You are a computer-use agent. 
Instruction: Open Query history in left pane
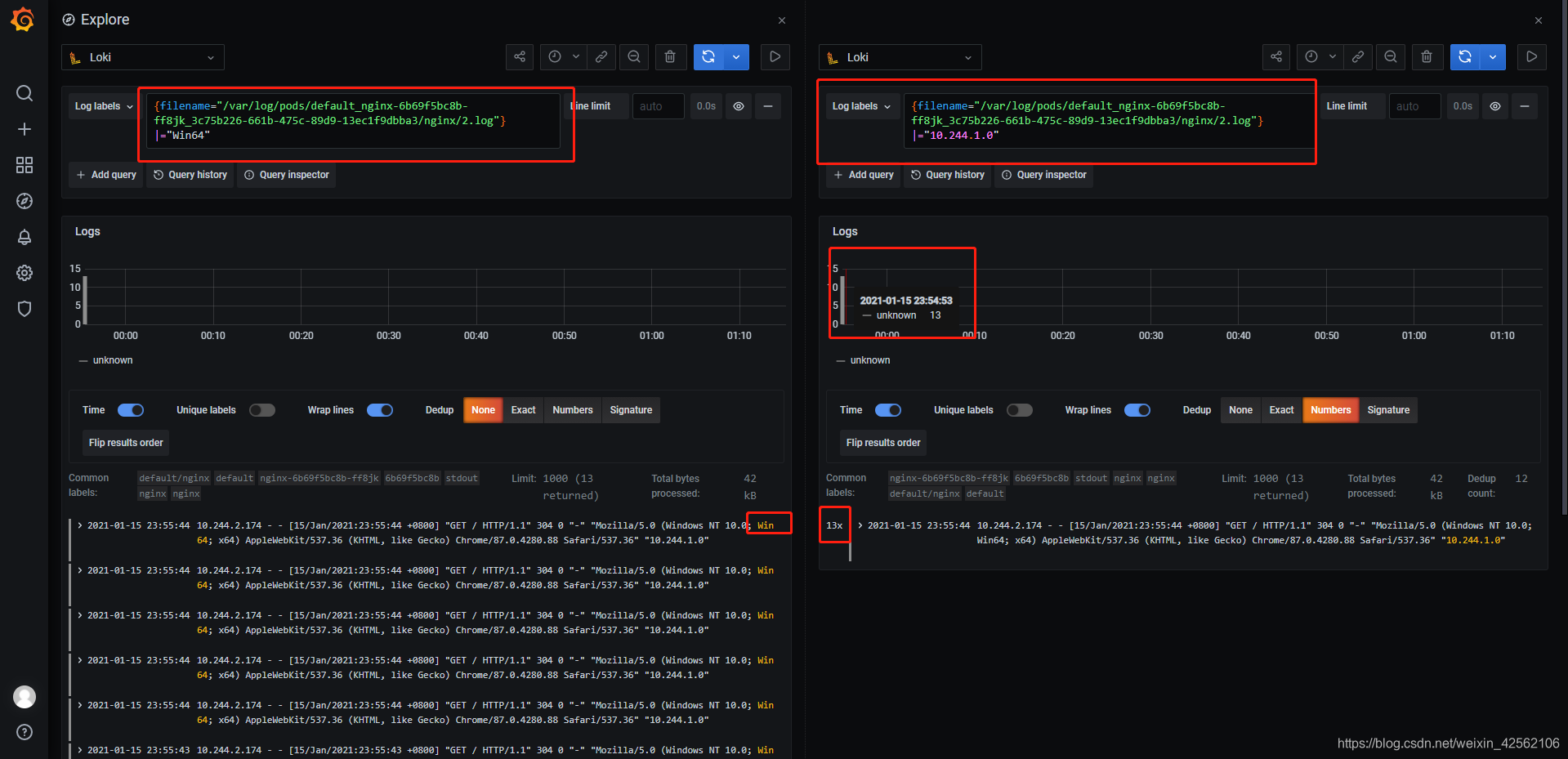pos(190,175)
